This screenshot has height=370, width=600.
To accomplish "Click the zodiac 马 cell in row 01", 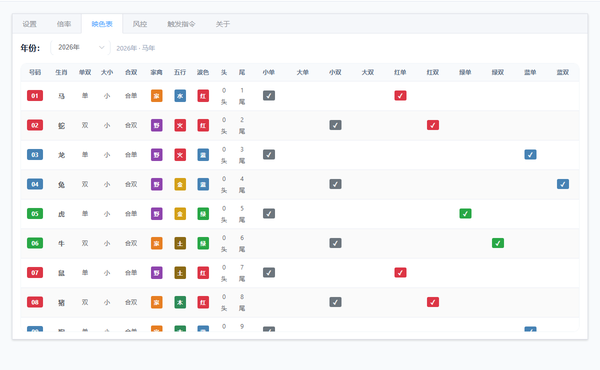I will point(61,96).
